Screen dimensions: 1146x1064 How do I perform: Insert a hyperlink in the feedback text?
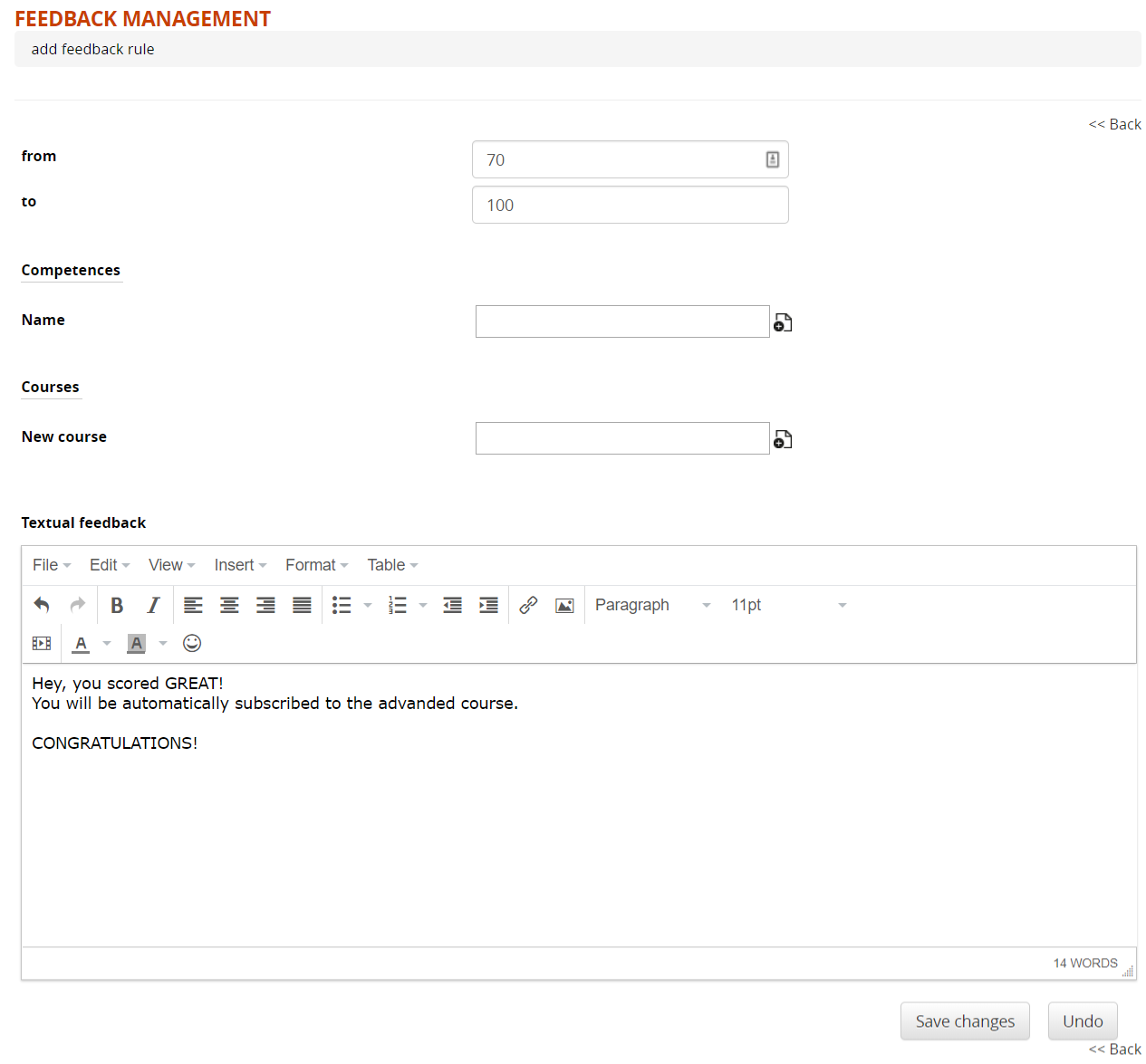click(528, 605)
